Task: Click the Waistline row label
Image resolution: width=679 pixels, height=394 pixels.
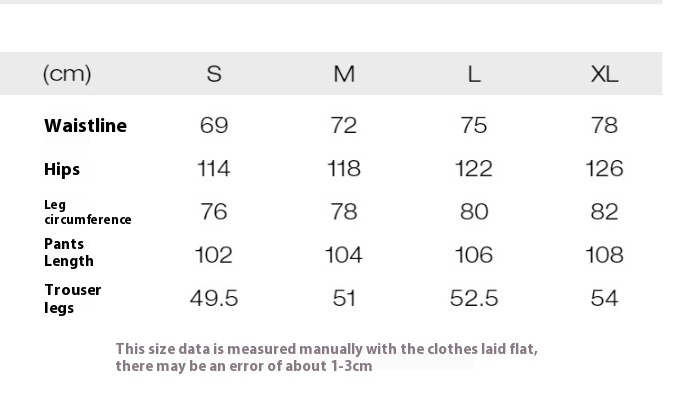Action: pos(85,126)
